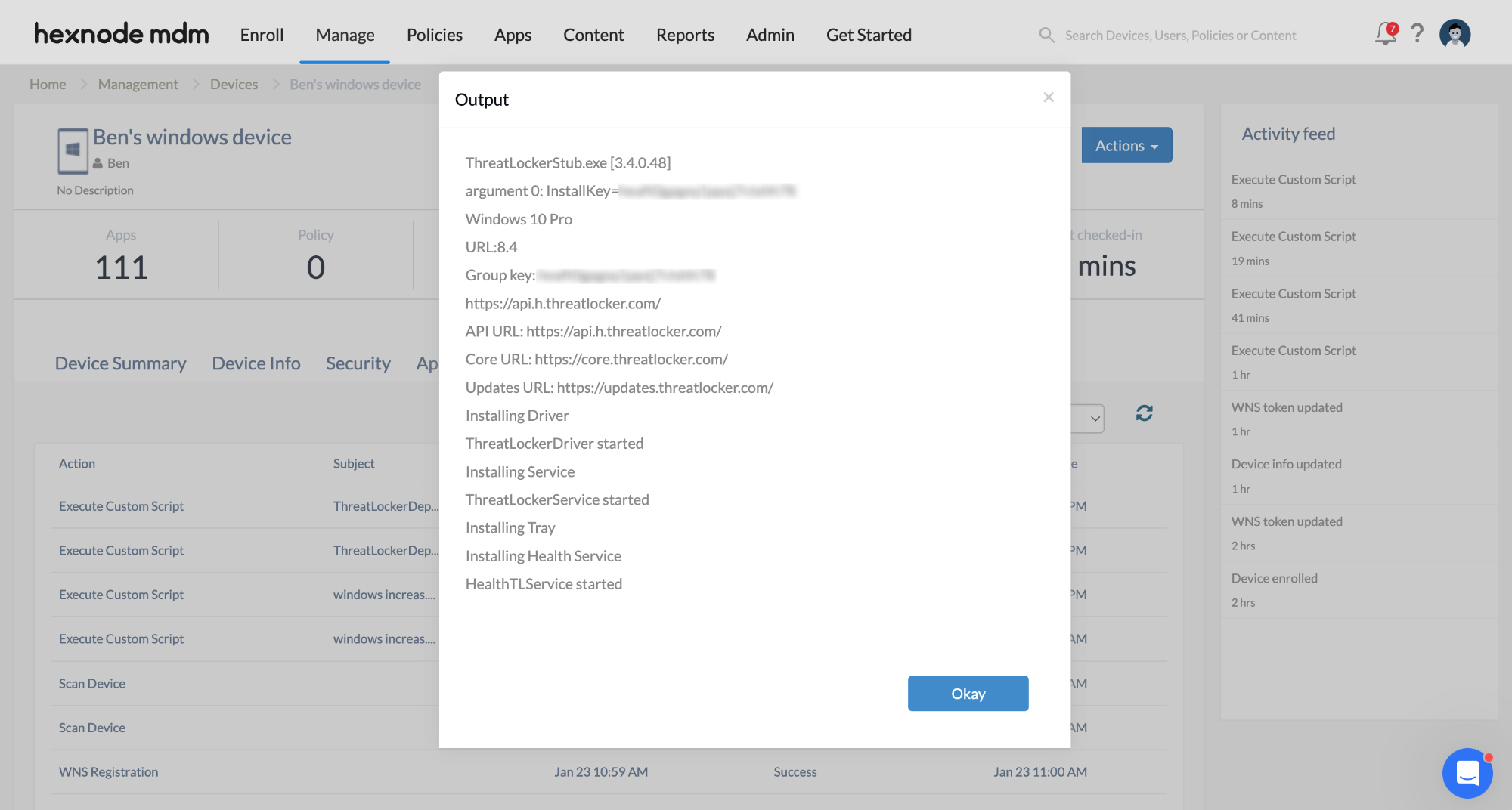The width and height of the screenshot is (1512, 810).
Task: Switch to the Device Summary tab
Action: [120, 363]
